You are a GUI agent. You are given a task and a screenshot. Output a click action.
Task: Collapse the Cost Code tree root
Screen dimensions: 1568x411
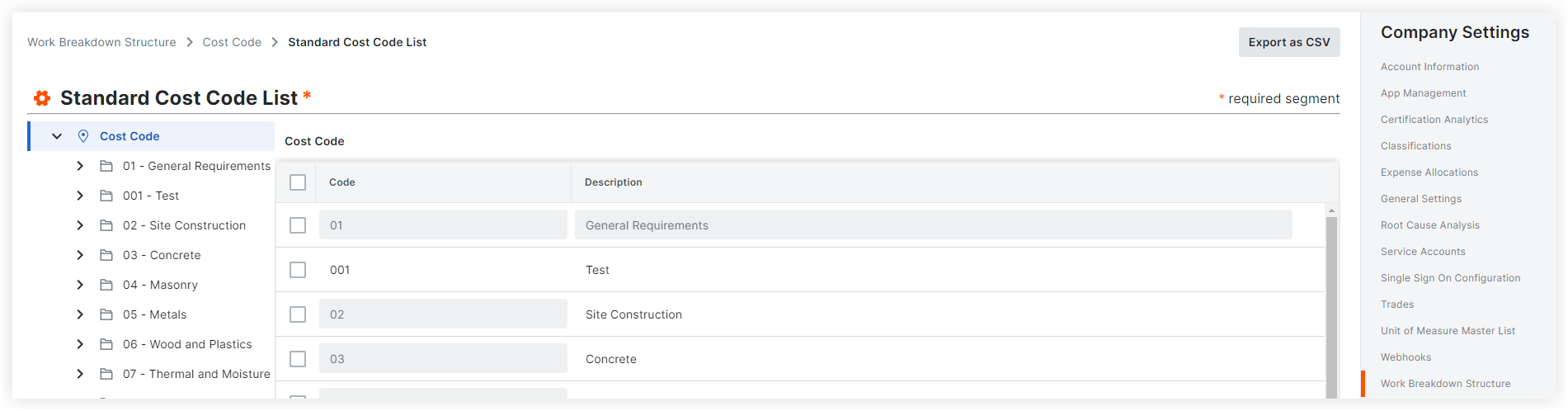pyautogui.click(x=57, y=136)
